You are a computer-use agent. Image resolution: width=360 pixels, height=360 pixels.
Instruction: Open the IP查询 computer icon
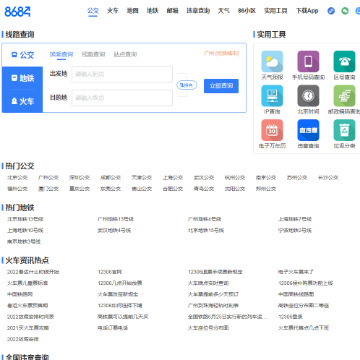click(x=272, y=96)
